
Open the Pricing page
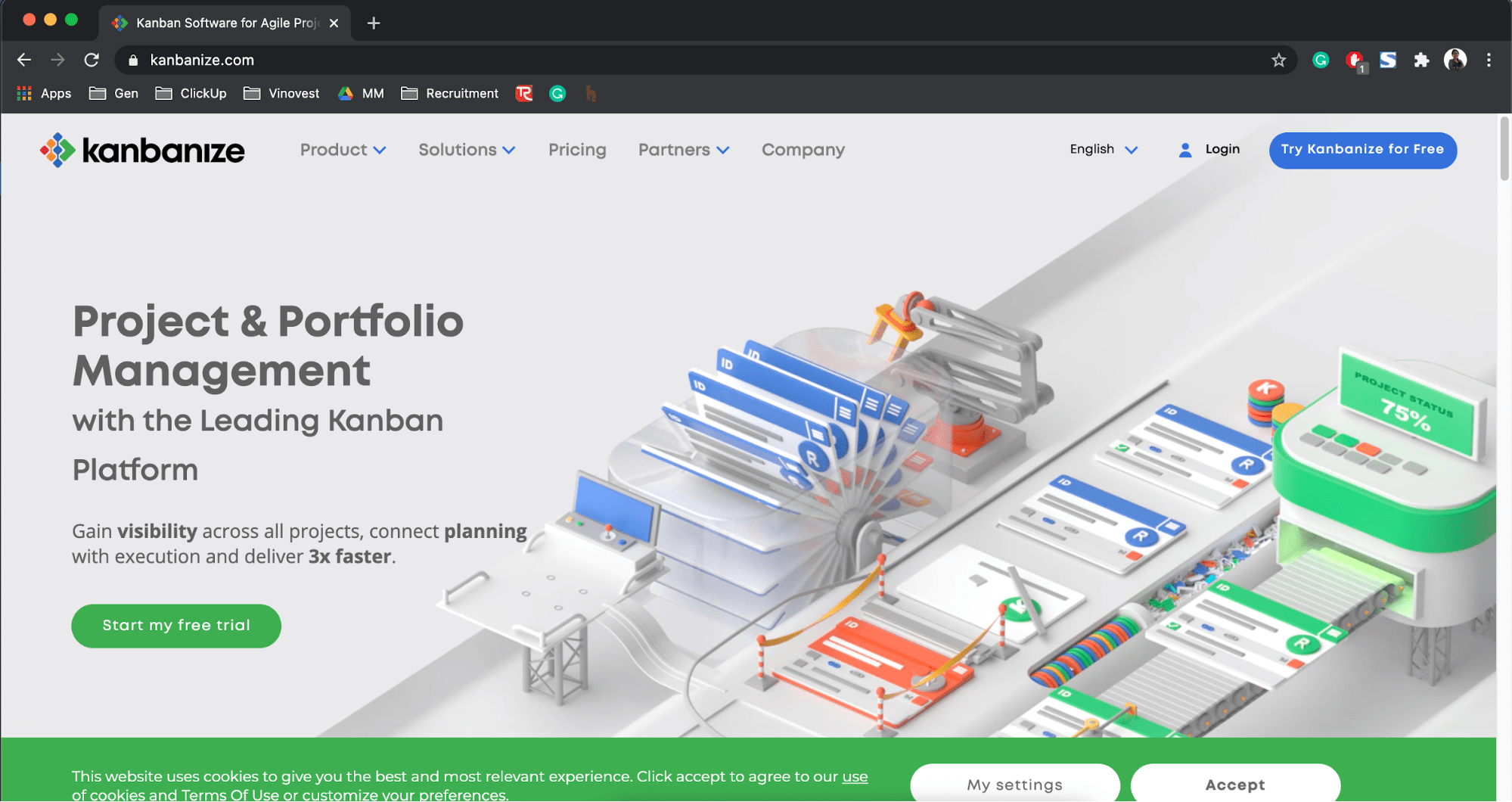click(x=577, y=150)
